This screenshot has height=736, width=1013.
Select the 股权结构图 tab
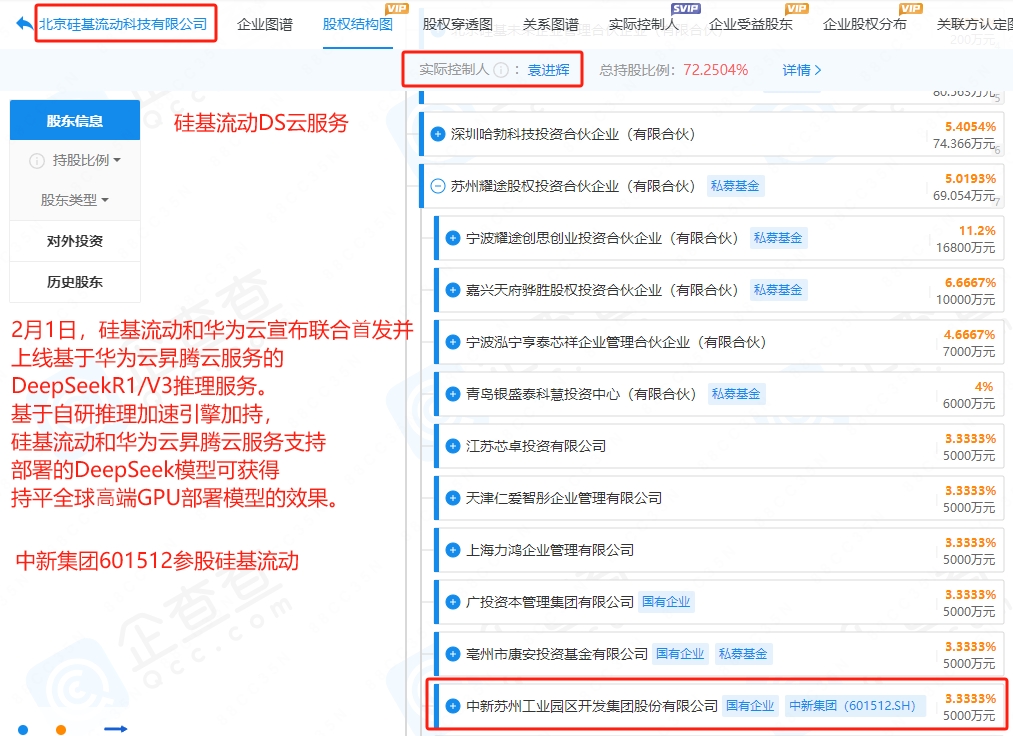tap(357, 25)
